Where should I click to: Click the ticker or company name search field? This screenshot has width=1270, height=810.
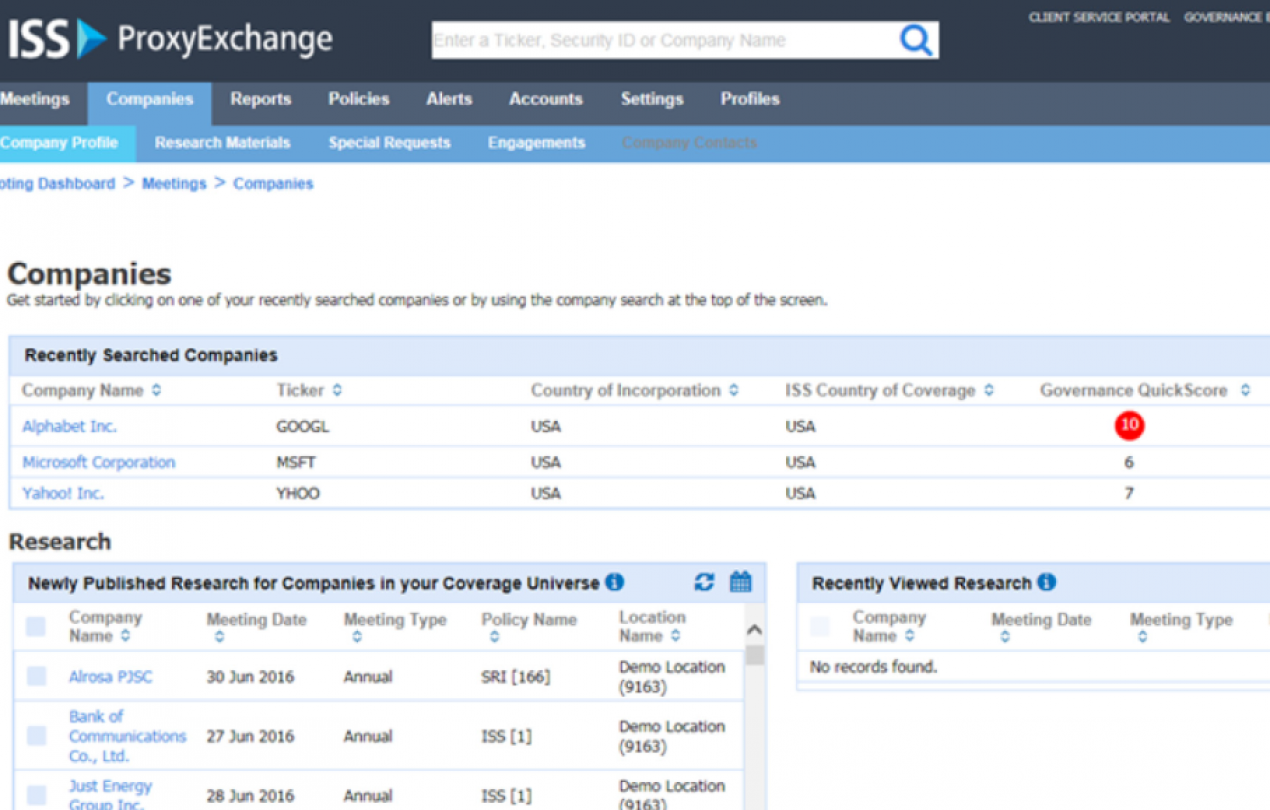pyautogui.click(x=660, y=41)
